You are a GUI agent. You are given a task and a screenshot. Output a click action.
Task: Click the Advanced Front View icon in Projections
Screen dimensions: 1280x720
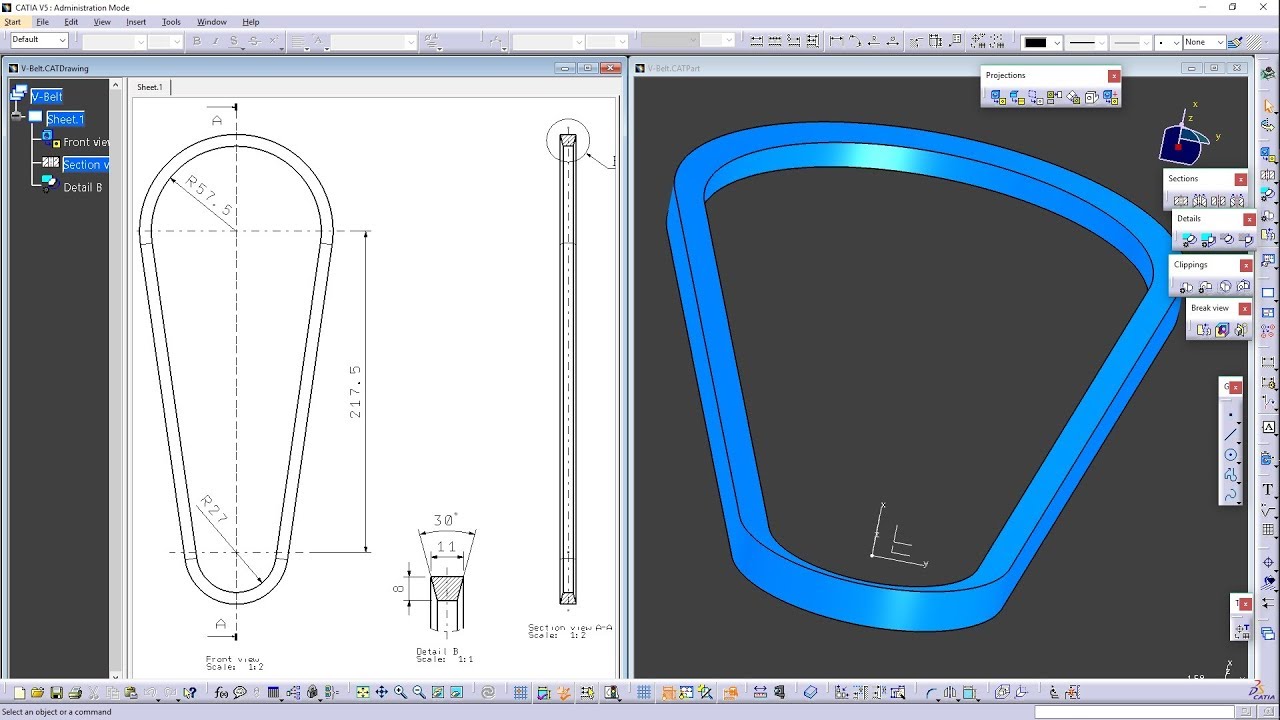point(1110,97)
